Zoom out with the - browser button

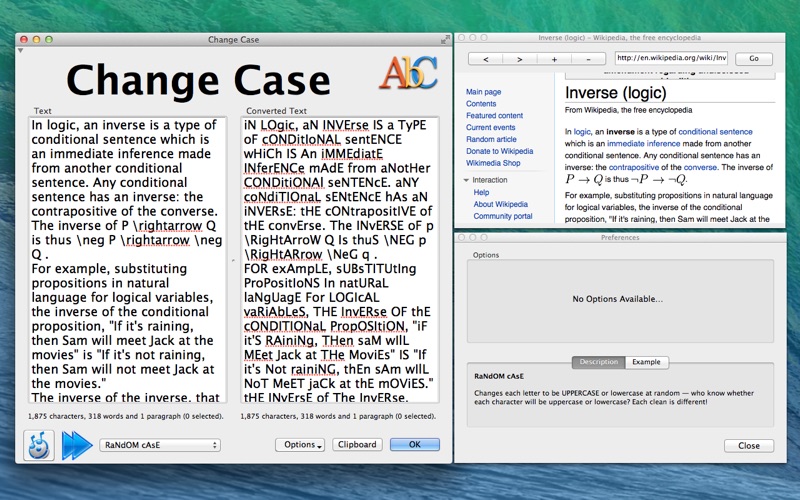click(x=588, y=59)
